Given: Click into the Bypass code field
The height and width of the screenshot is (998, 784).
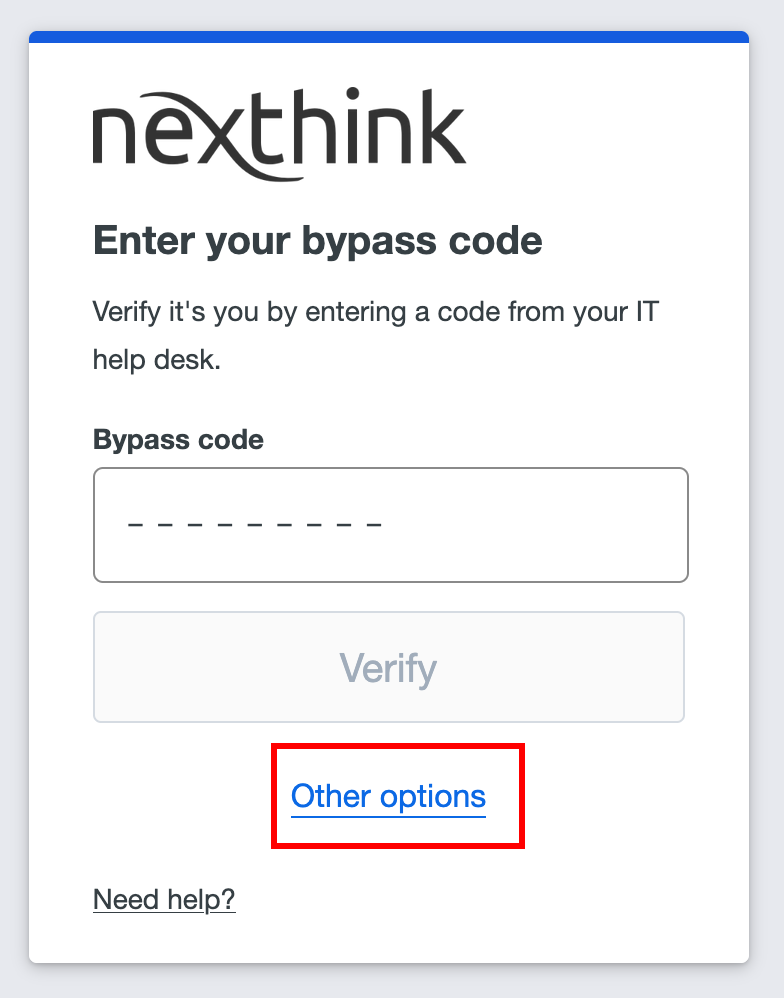Looking at the screenshot, I should pyautogui.click(x=390, y=524).
